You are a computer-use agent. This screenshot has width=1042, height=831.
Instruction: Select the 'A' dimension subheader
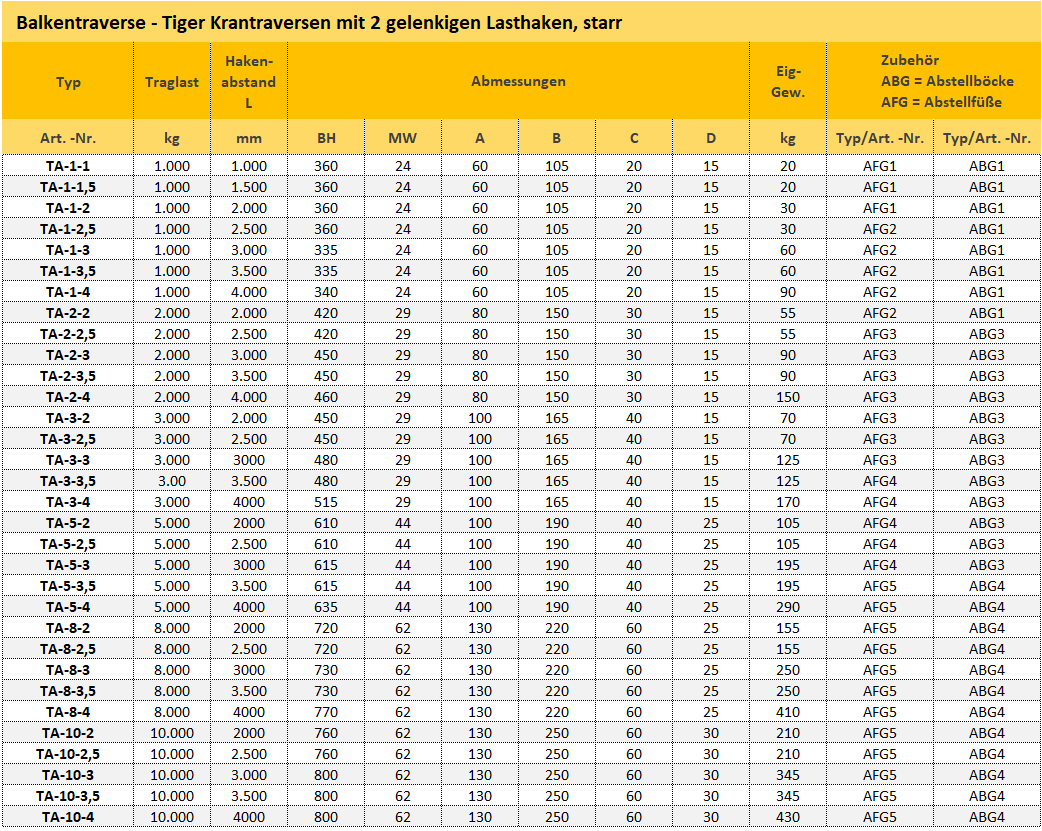[480, 138]
